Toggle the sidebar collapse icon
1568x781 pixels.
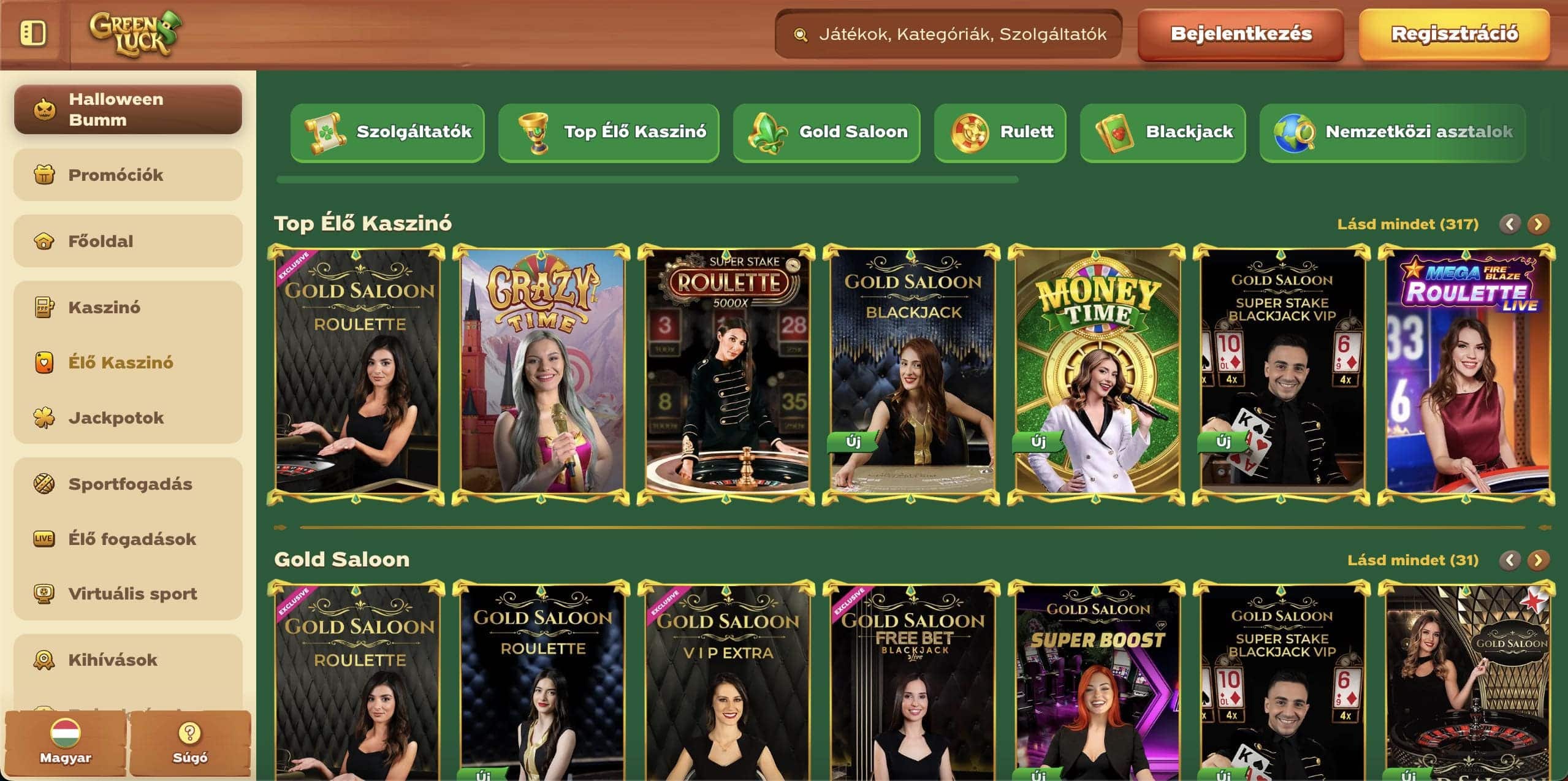(x=33, y=33)
